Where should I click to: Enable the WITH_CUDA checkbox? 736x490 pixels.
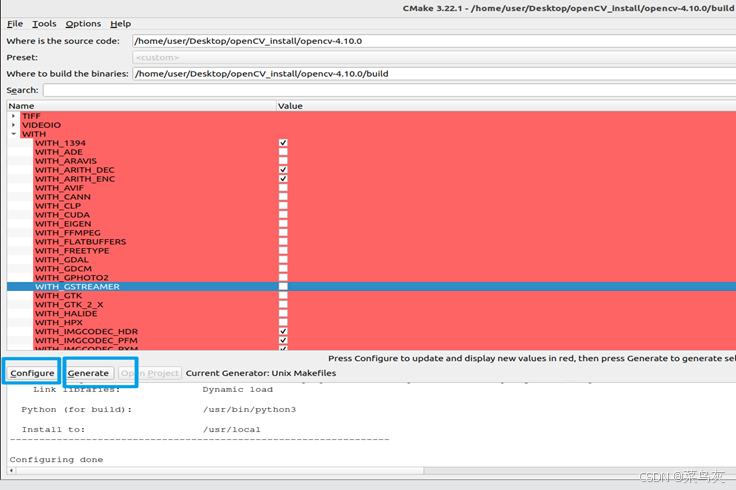tap(283, 214)
